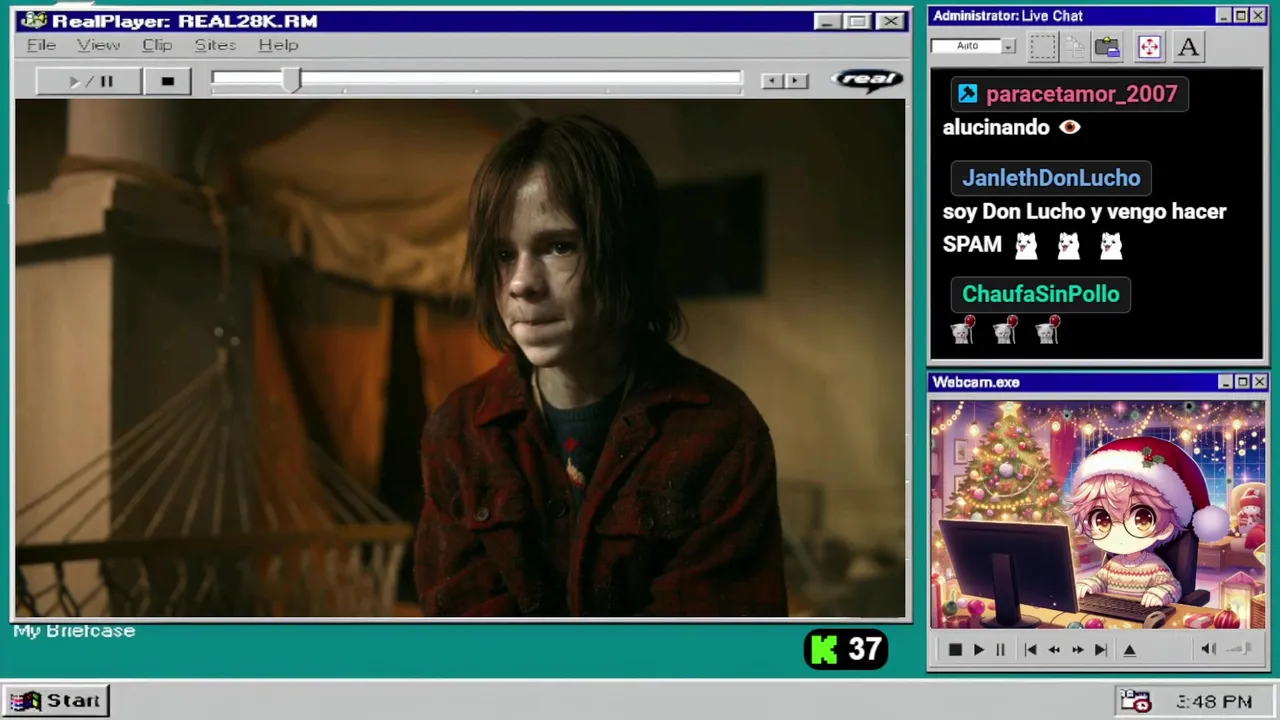
Task: Click username JanlethDonLucho in chat
Action: (1051, 178)
